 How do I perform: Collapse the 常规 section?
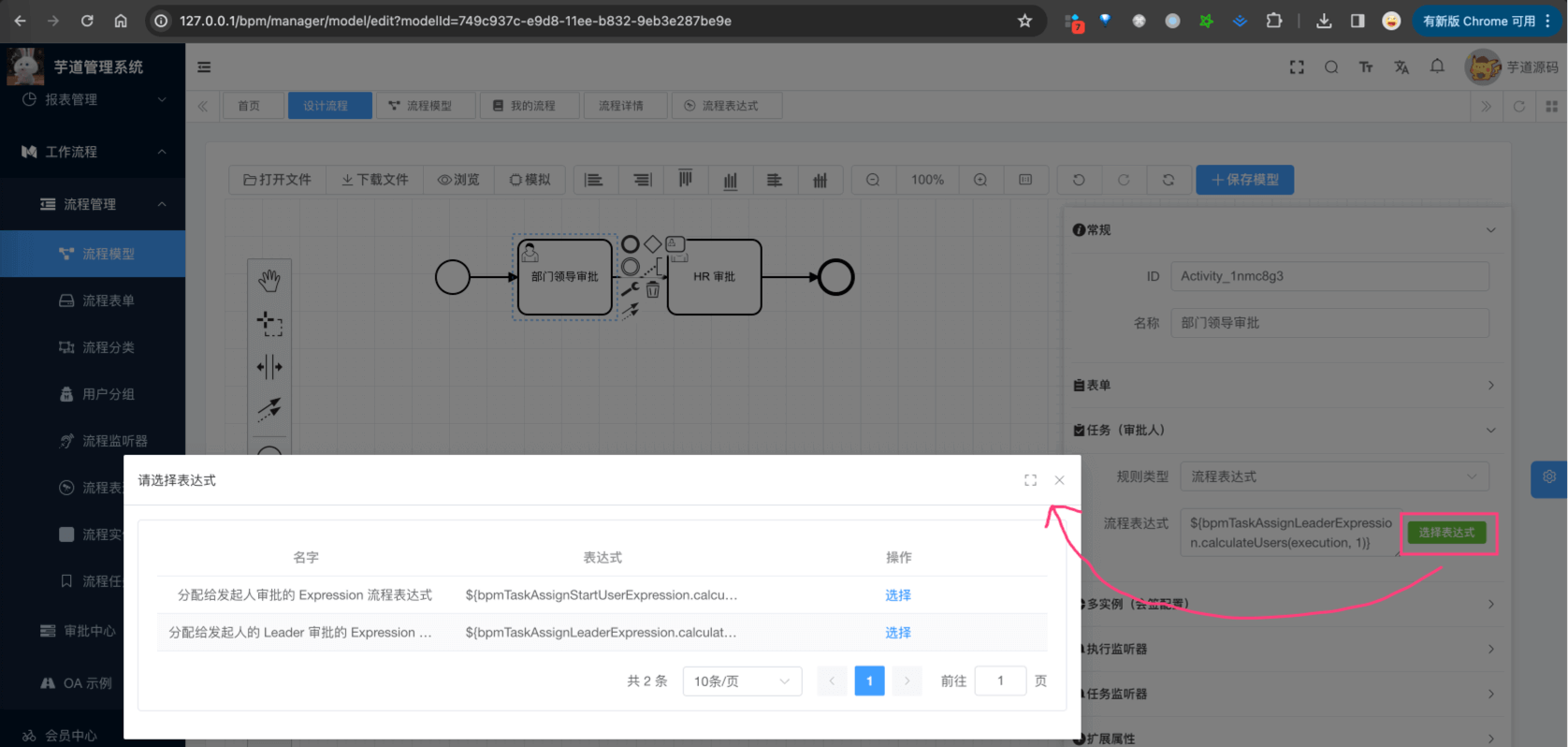point(1490,230)
